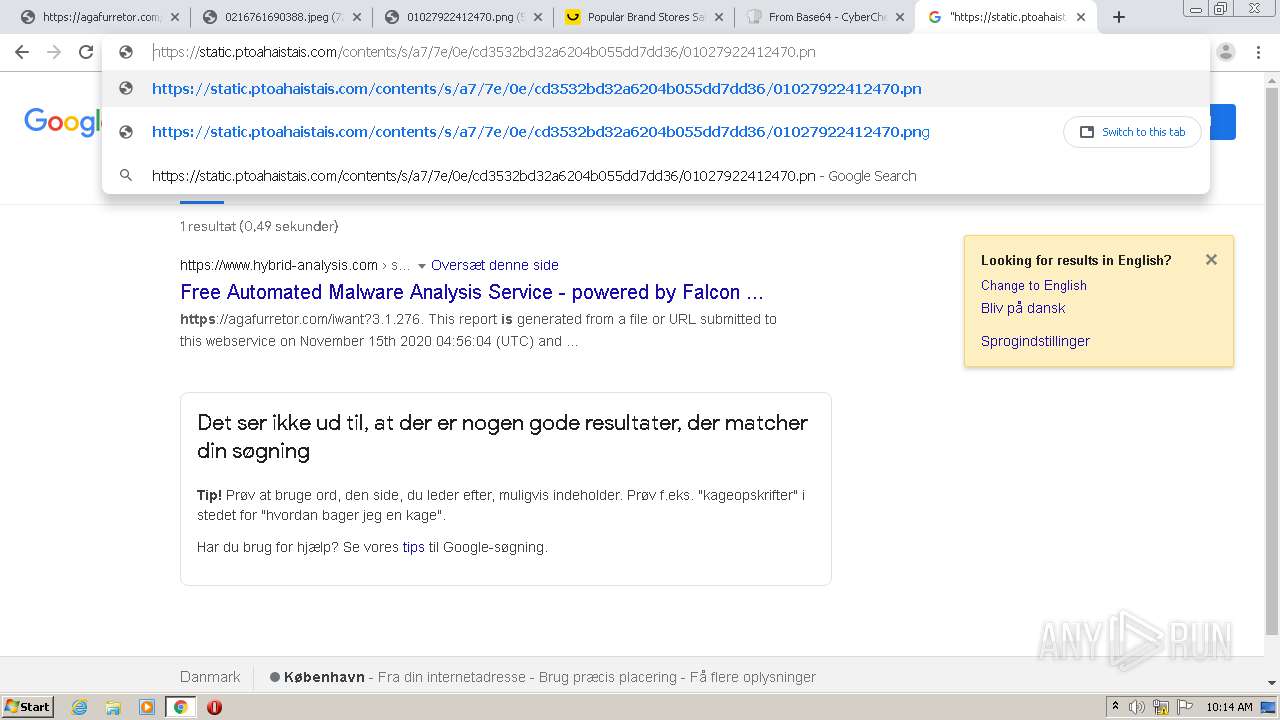Launch Internet Explorer from taskbar
Image resolution: width=1280 pixels, height=720 pixels.
tap(80, 707)
